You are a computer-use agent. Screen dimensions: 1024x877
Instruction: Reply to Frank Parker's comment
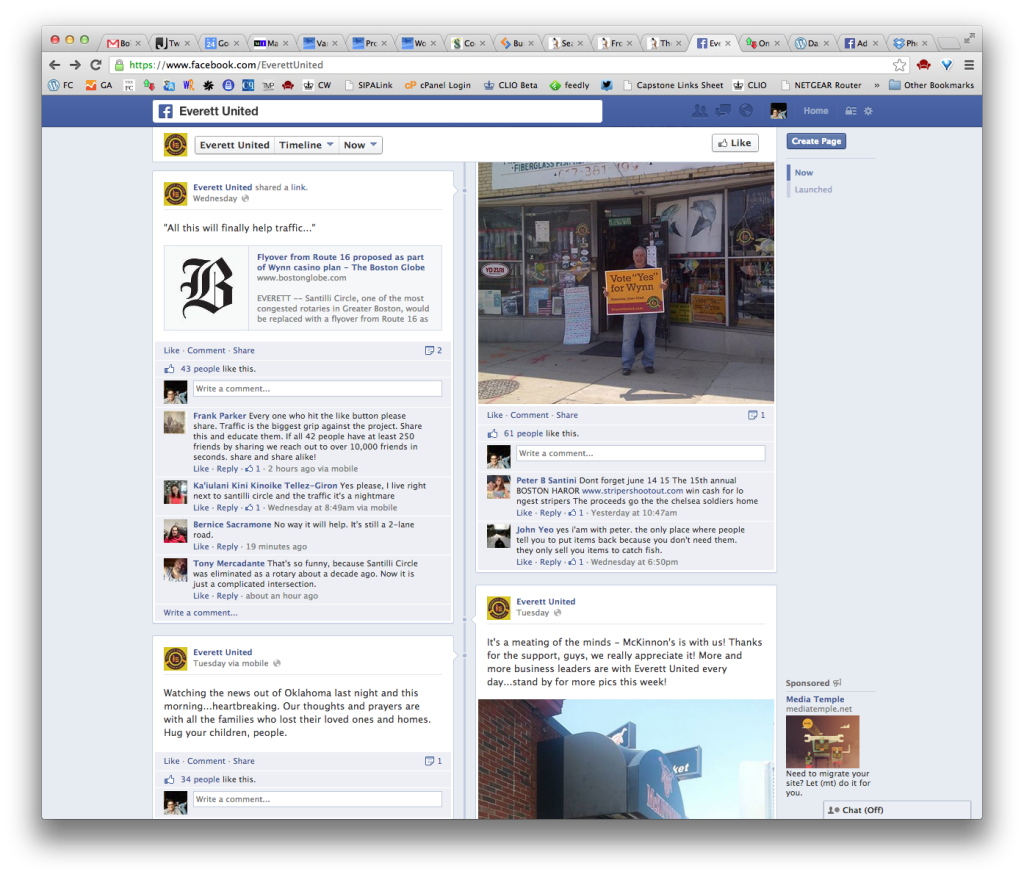227,469
